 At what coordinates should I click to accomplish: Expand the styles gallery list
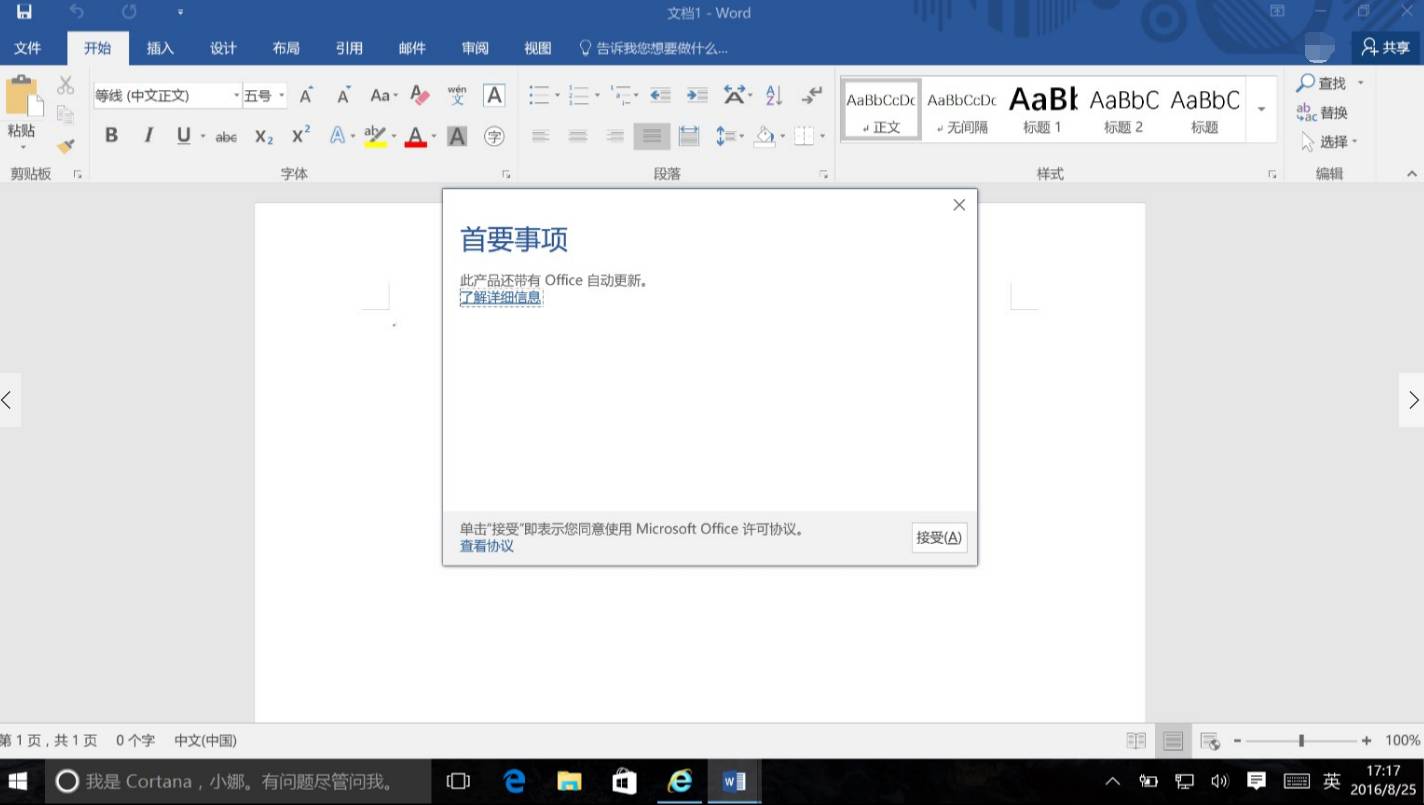[1261, 109]
